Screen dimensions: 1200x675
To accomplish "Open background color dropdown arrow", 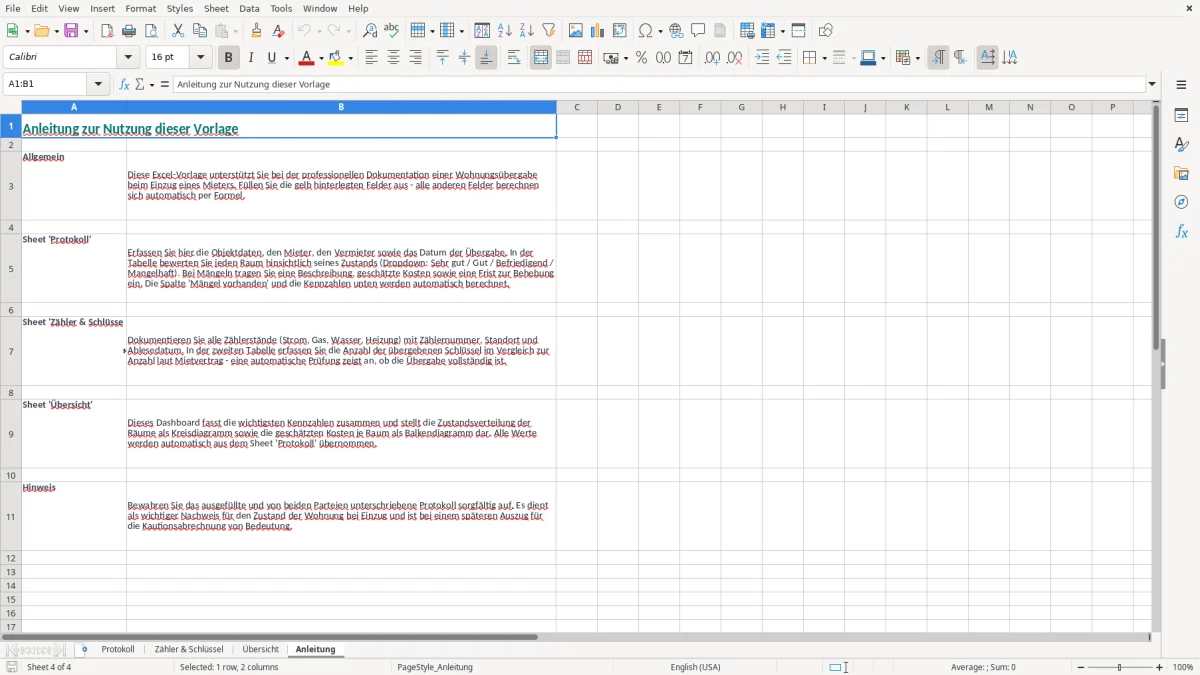I will [x=351, y=58].
